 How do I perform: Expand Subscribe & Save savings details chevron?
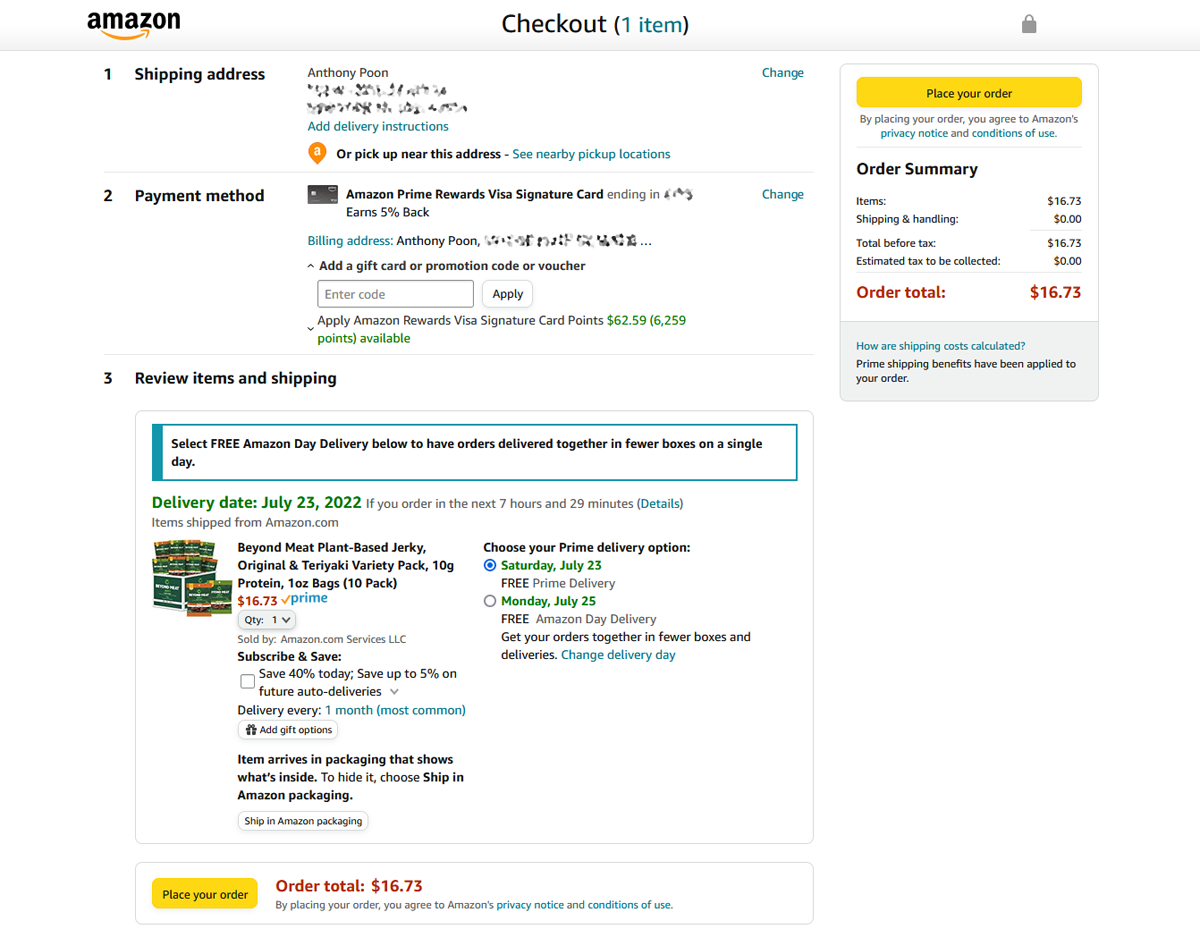coord(394,692)
